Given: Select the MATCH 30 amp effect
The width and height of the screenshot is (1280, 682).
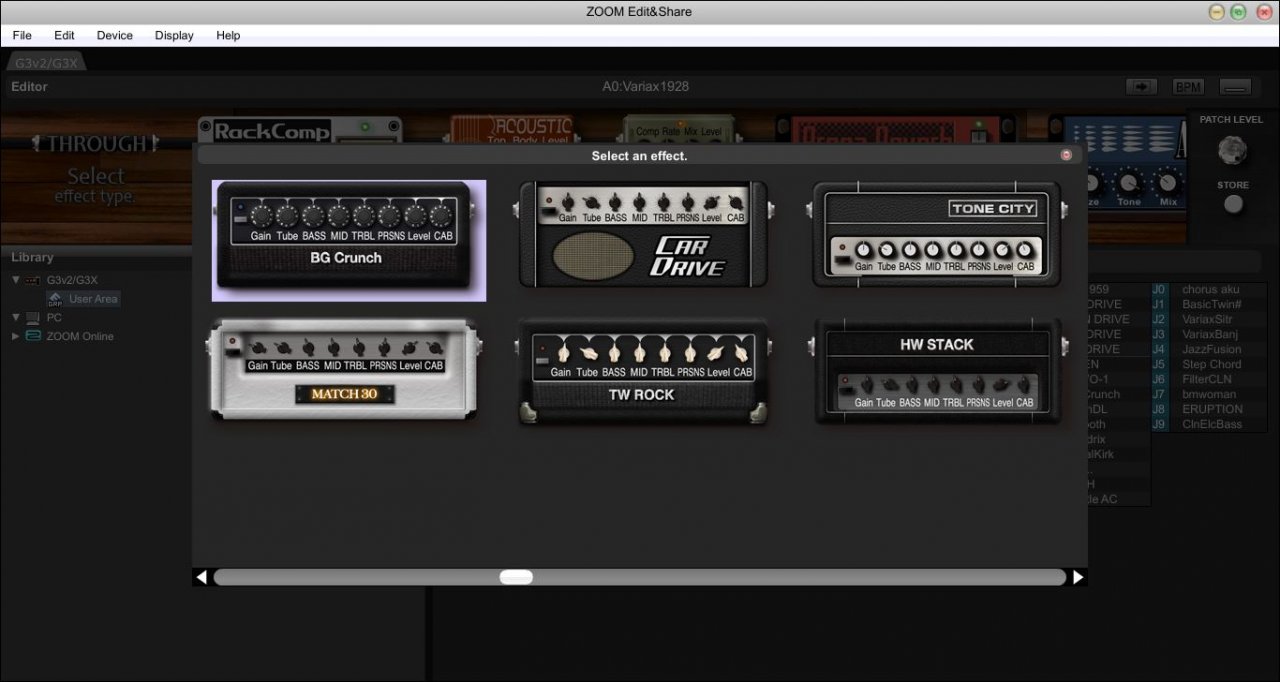Looking at the screenshot, I should pos(345,369).
